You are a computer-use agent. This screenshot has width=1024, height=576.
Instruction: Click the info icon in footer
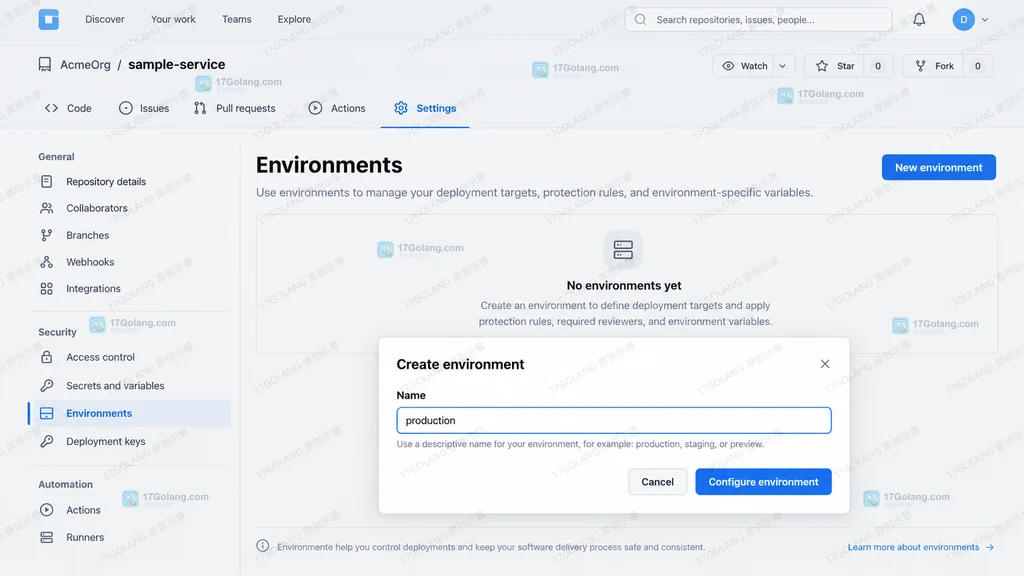pyautogui.click(x=263, y=546)
